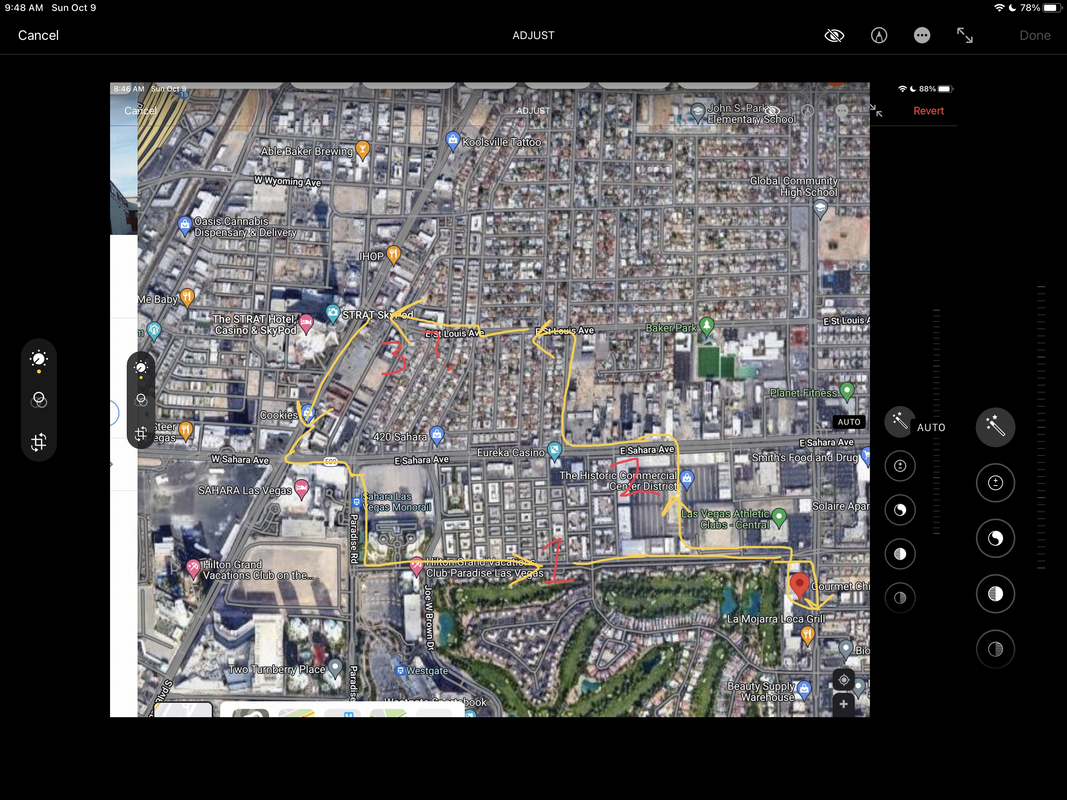The width and height of the screenshot is (1067, 800).
Task: Select the Filters tool in left sidebar
Action: pos(39,400)
